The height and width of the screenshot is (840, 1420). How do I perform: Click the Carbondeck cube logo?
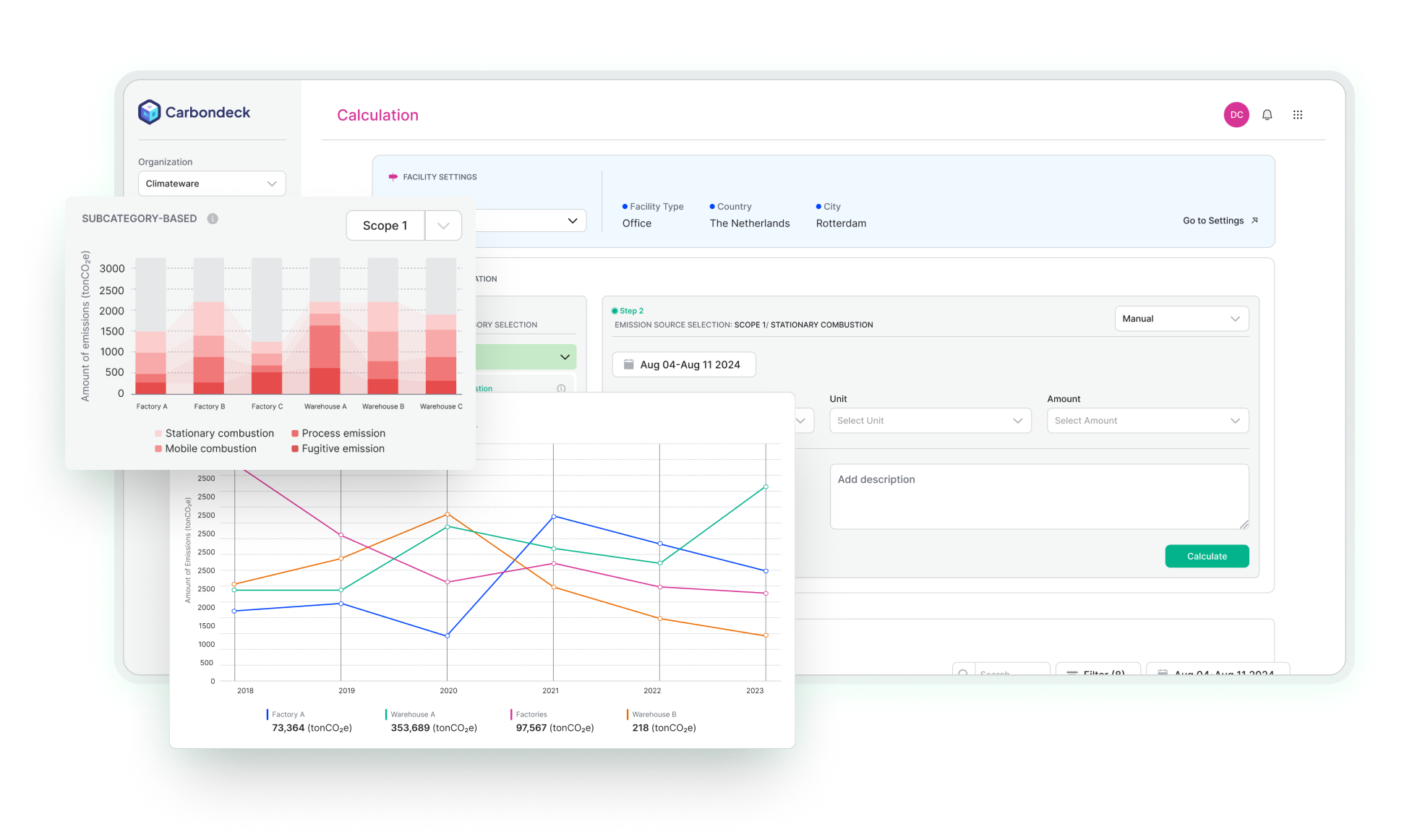point(149,112)
